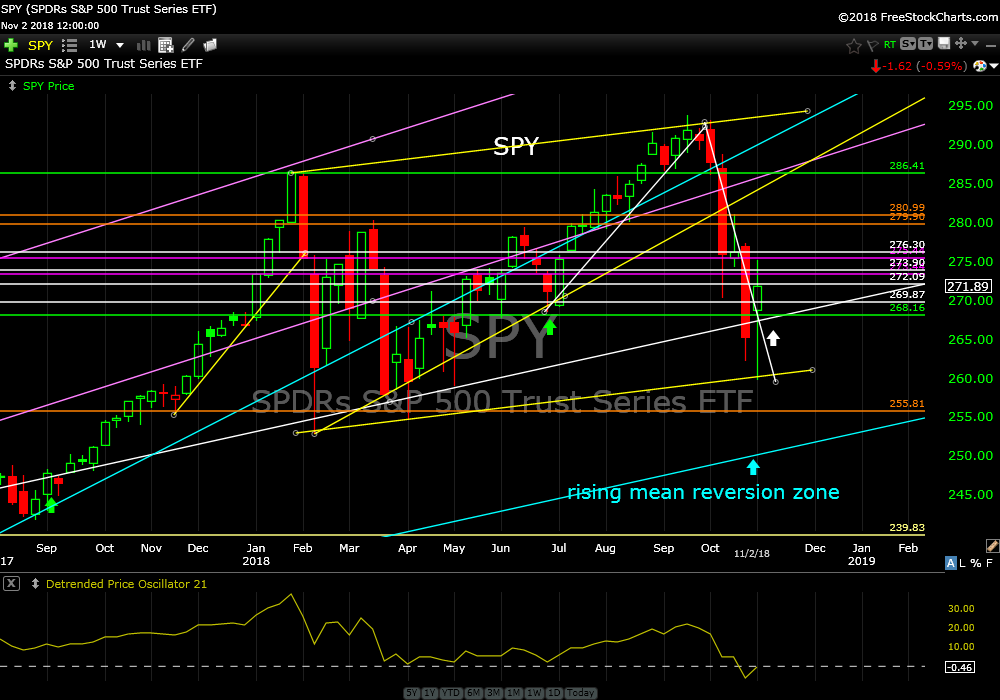Toggle the flag marker for SPY
Viewport: 1000px width, 700px height.
871,45
